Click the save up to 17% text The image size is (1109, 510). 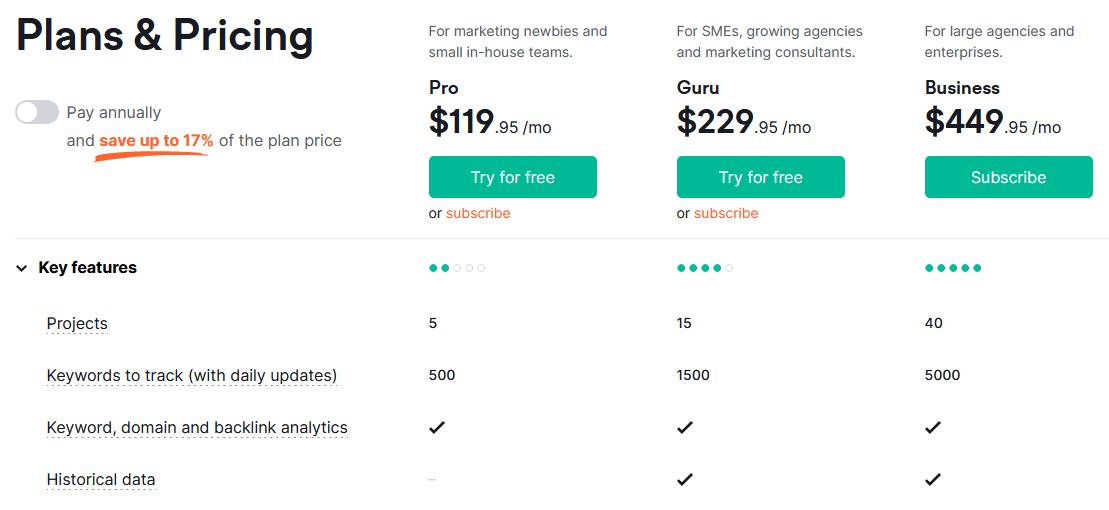[156, 140]
